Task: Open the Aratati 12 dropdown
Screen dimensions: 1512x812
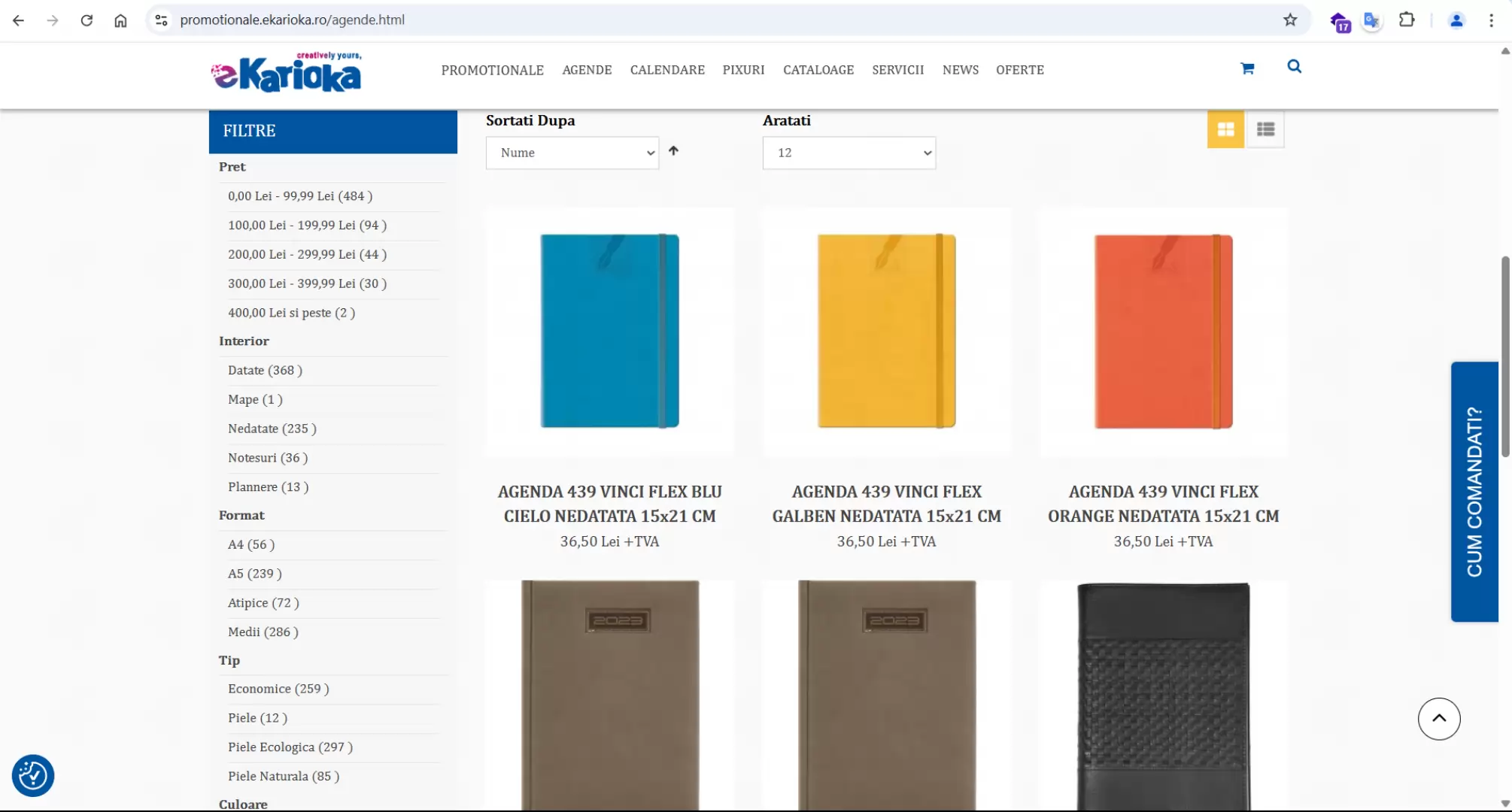Action: (x=849, y=153)
